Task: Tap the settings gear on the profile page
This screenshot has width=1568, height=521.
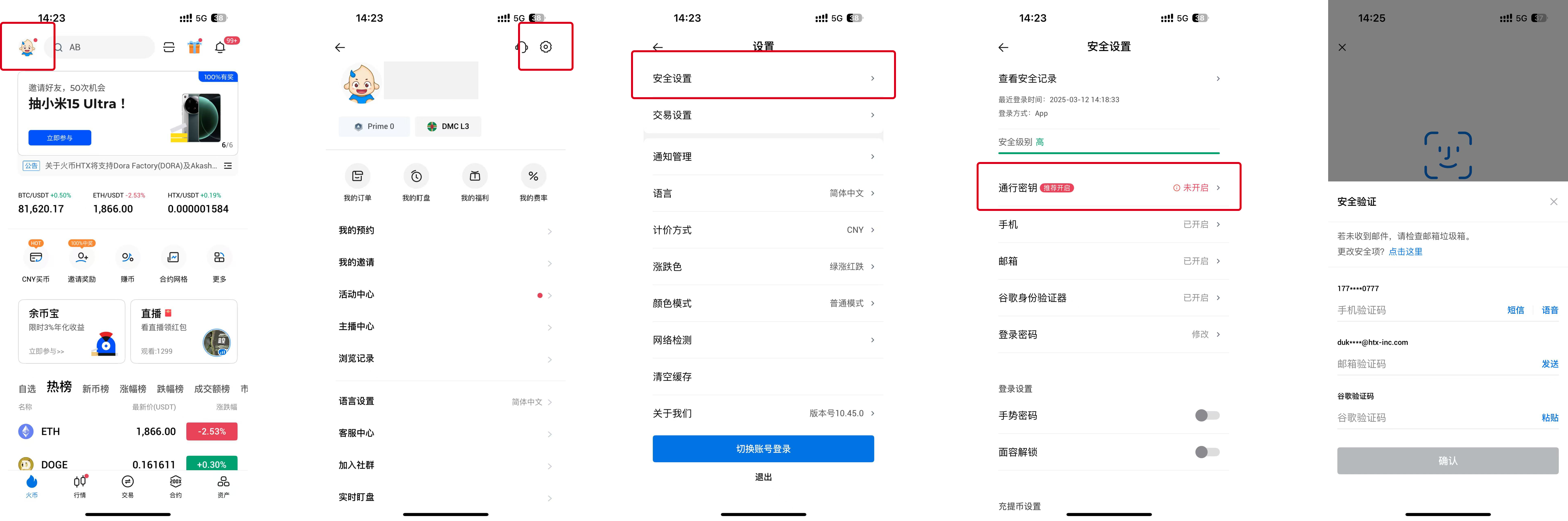Action: pos(545,47)
